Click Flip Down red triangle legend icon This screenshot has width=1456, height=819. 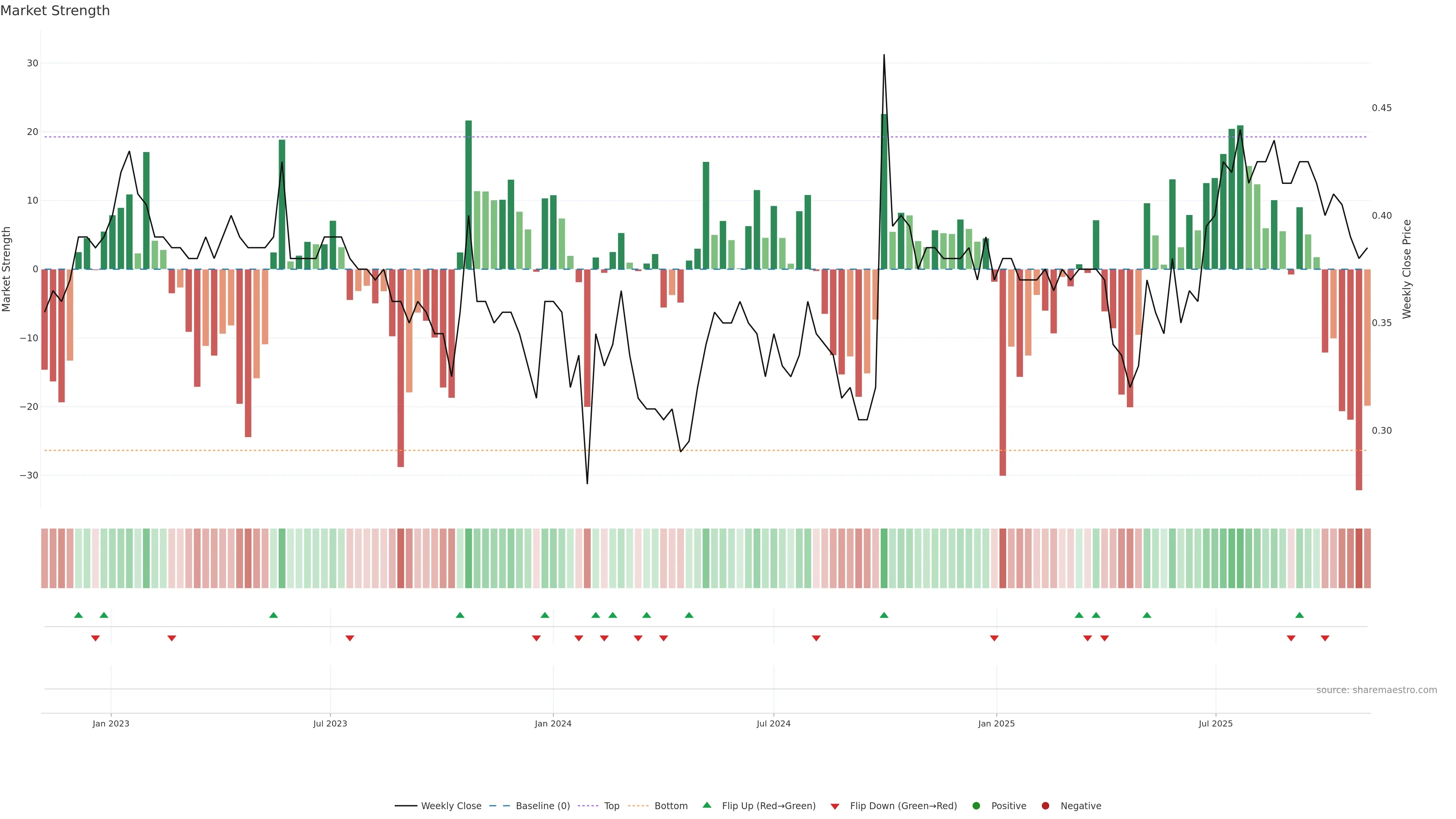pyautogui.click(x=835, y=806)
